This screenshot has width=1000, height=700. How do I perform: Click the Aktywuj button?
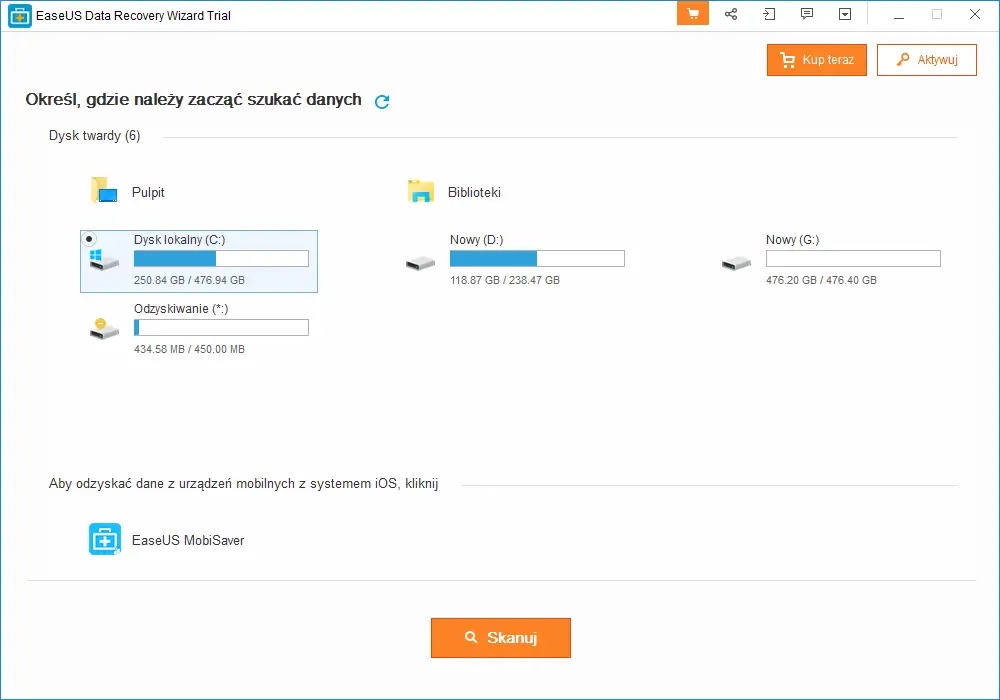(927, 60)
